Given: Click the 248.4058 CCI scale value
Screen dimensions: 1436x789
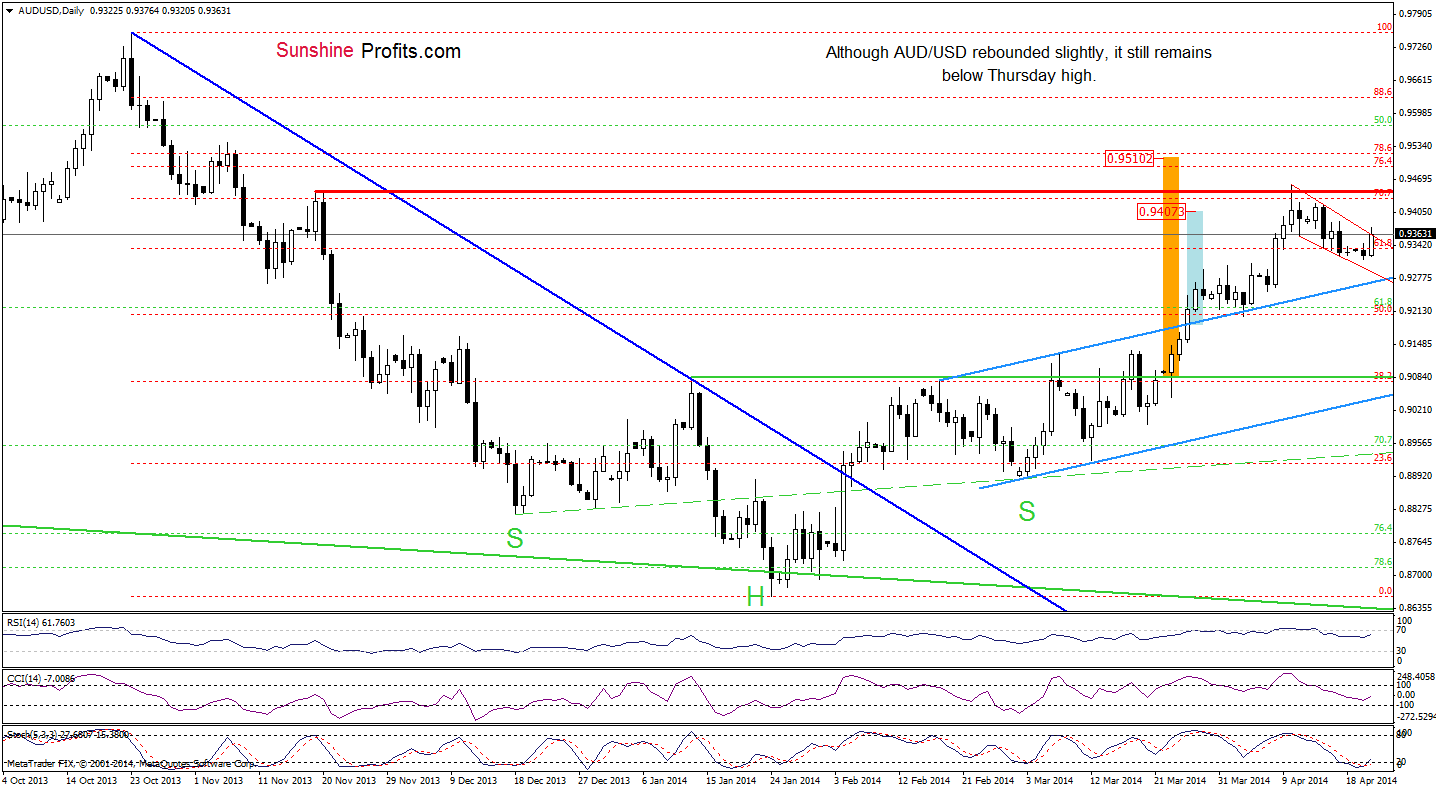Looking at the screenshot, I should coord(1415,677).
